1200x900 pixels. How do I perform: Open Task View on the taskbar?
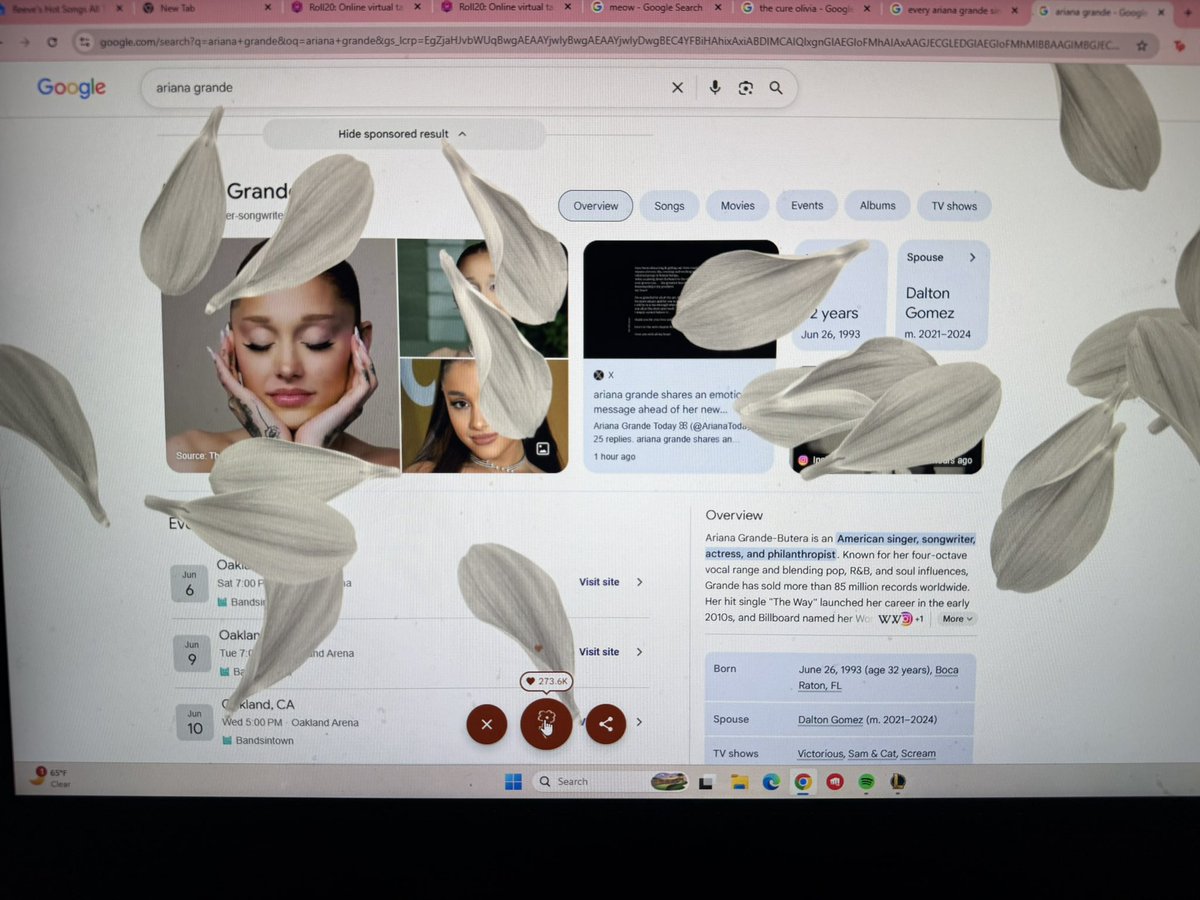(x=706, y=782)
